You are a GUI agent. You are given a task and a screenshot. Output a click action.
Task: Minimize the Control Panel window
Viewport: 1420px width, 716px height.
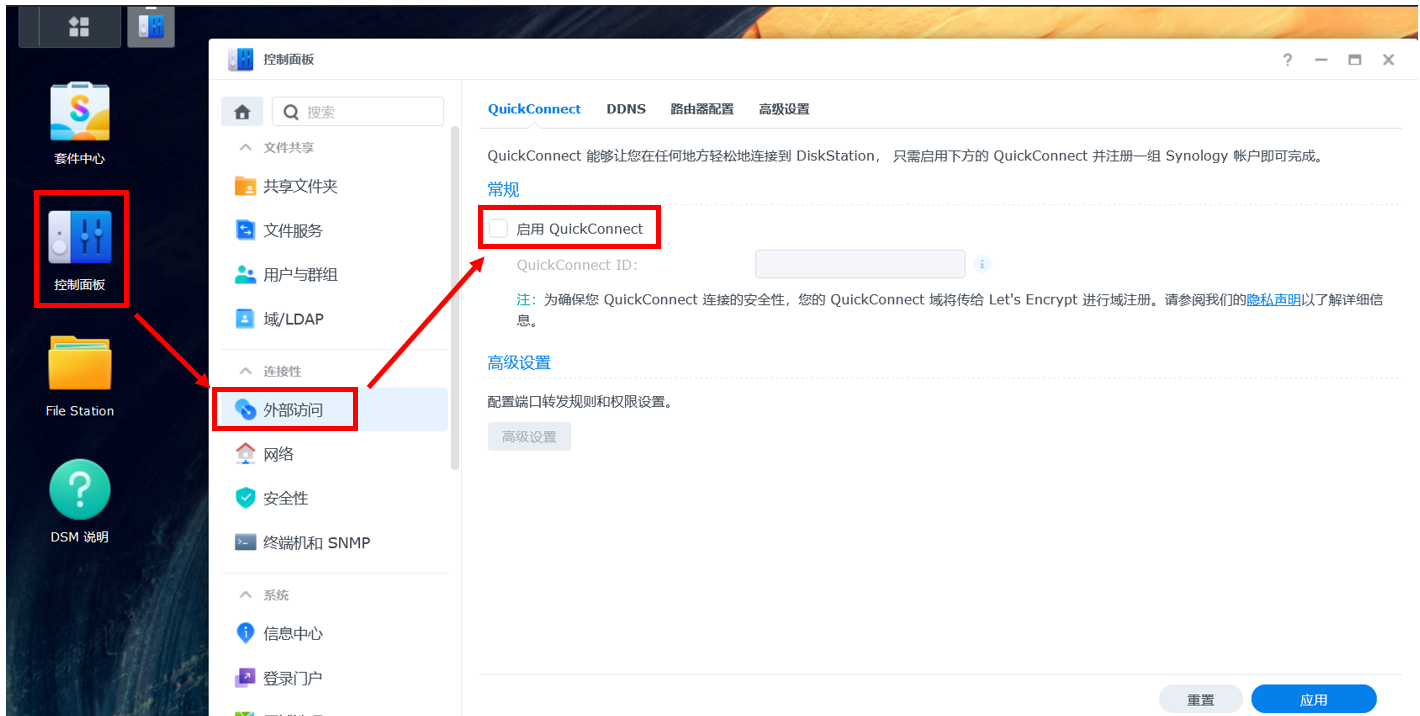point(1321,60)
